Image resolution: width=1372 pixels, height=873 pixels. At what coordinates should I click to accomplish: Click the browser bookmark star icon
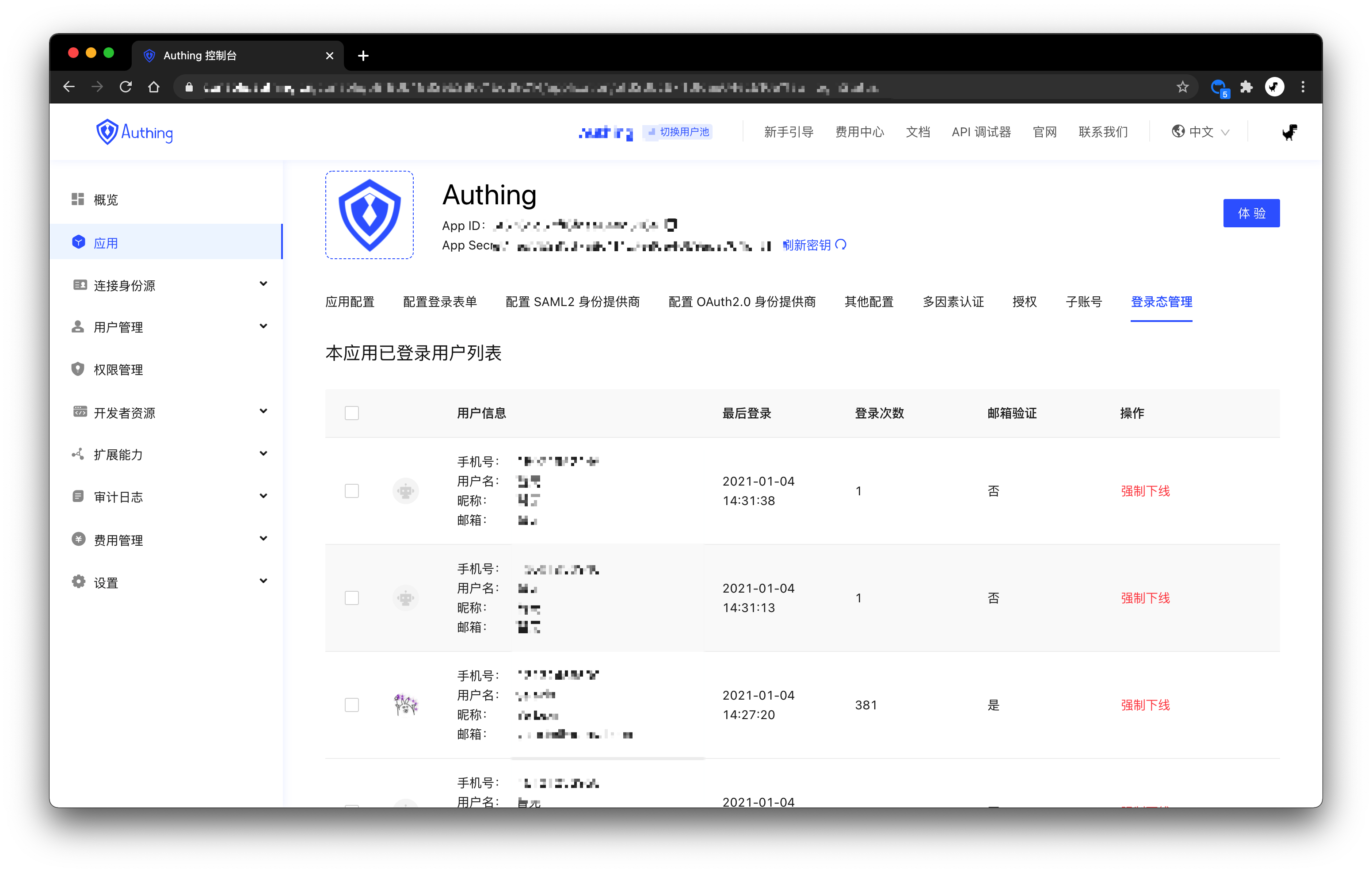pyautogui.click(x=1182, y=87)
